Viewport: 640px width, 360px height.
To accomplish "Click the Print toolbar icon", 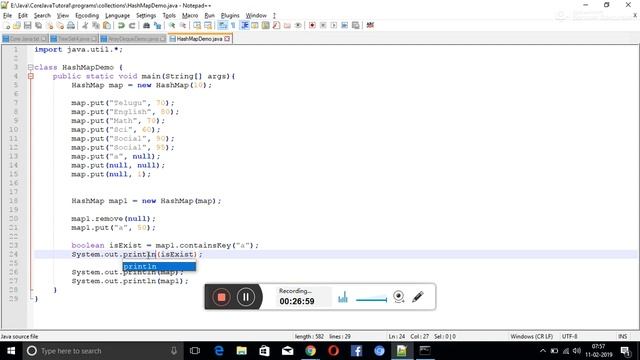I will point(71,25).
